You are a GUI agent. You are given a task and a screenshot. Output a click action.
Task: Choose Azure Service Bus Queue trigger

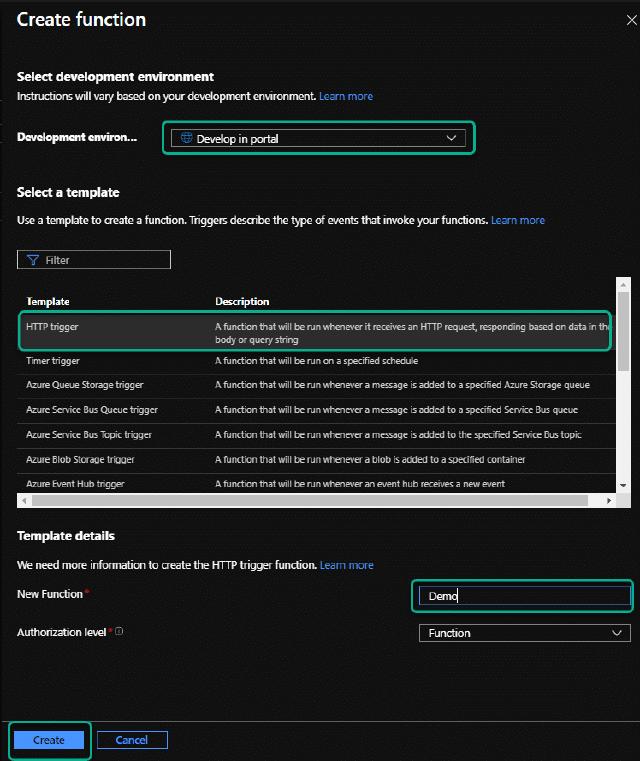(x=92, y=410)
